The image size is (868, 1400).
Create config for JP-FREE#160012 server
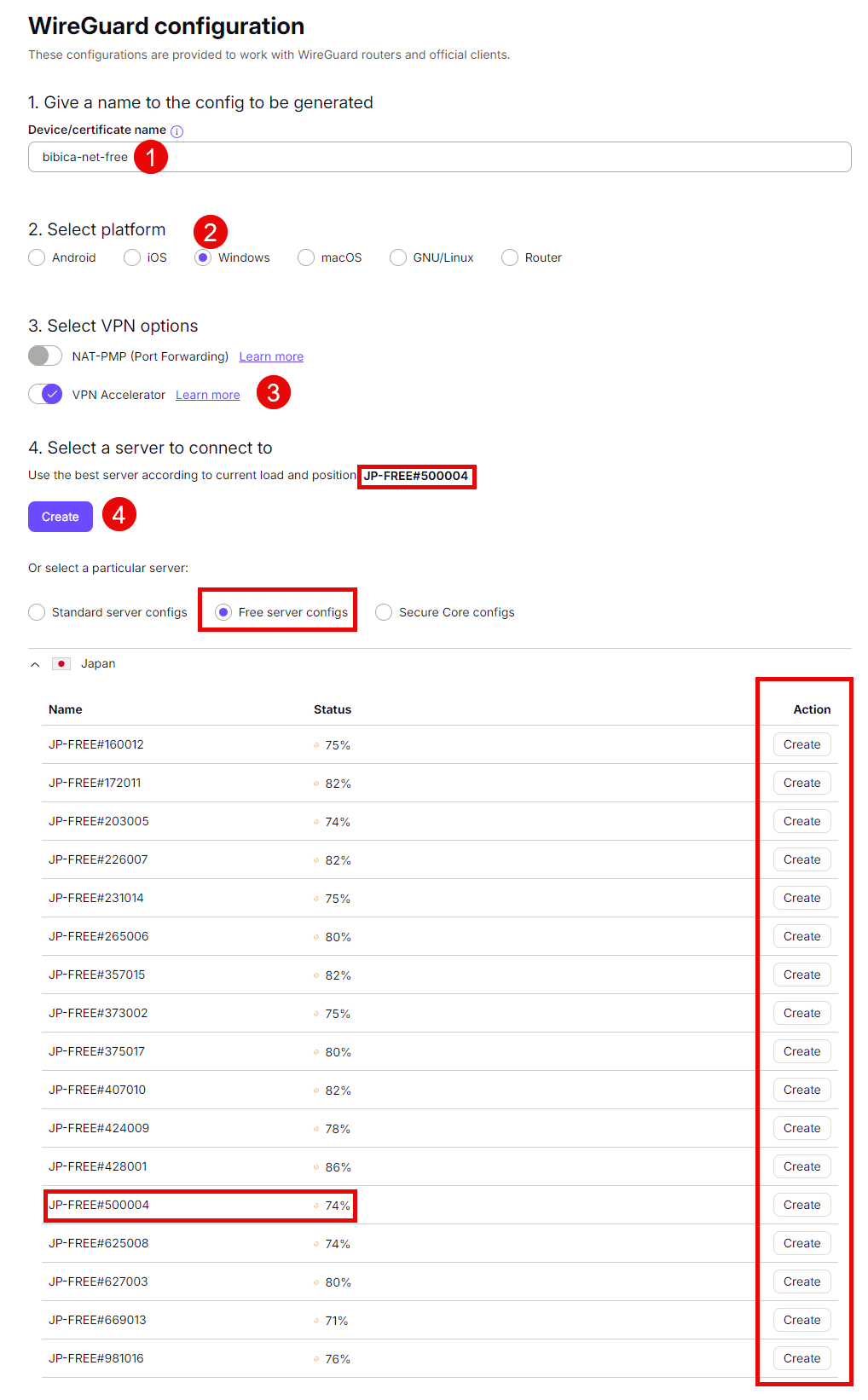[801, 744]
